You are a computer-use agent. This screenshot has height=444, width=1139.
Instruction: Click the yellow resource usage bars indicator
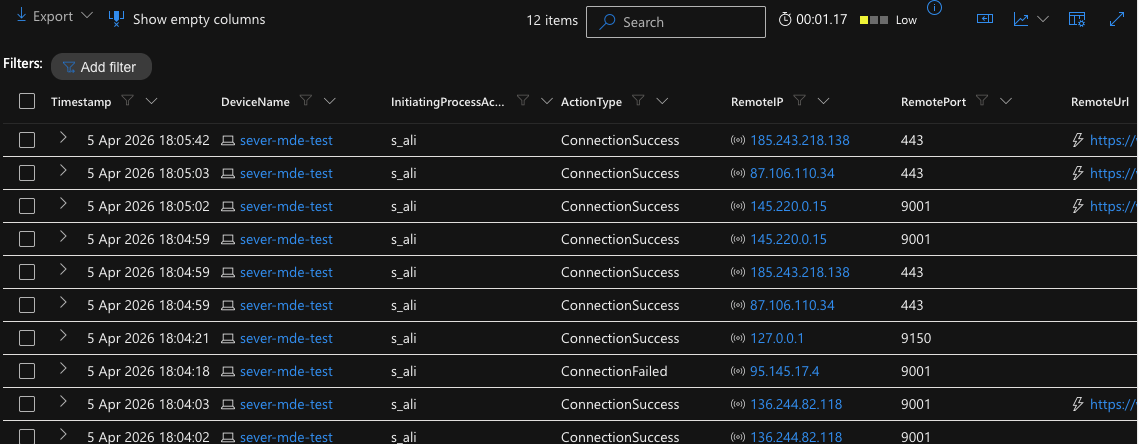pos(873,20)
